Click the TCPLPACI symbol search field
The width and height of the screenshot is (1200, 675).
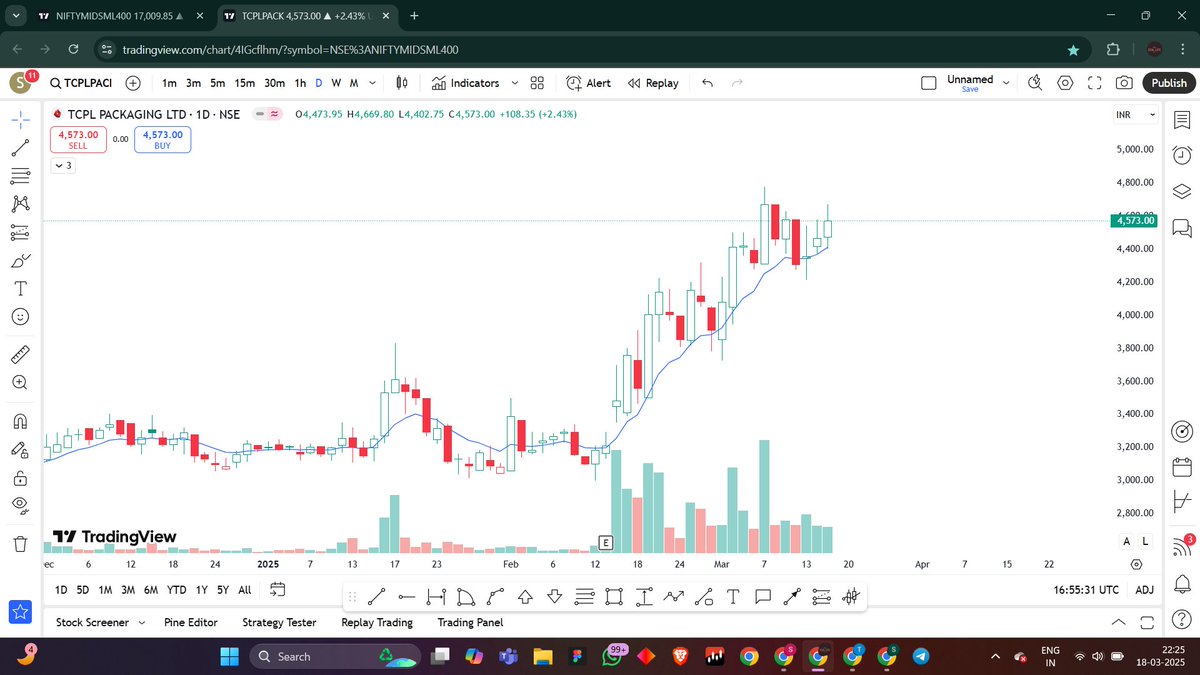[x=81, y=83]
